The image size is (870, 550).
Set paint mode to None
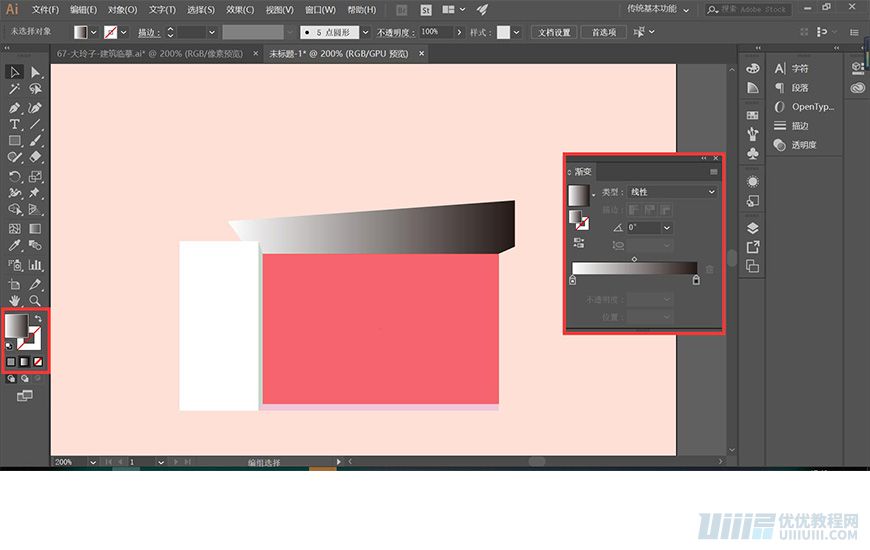pos(38,361)
